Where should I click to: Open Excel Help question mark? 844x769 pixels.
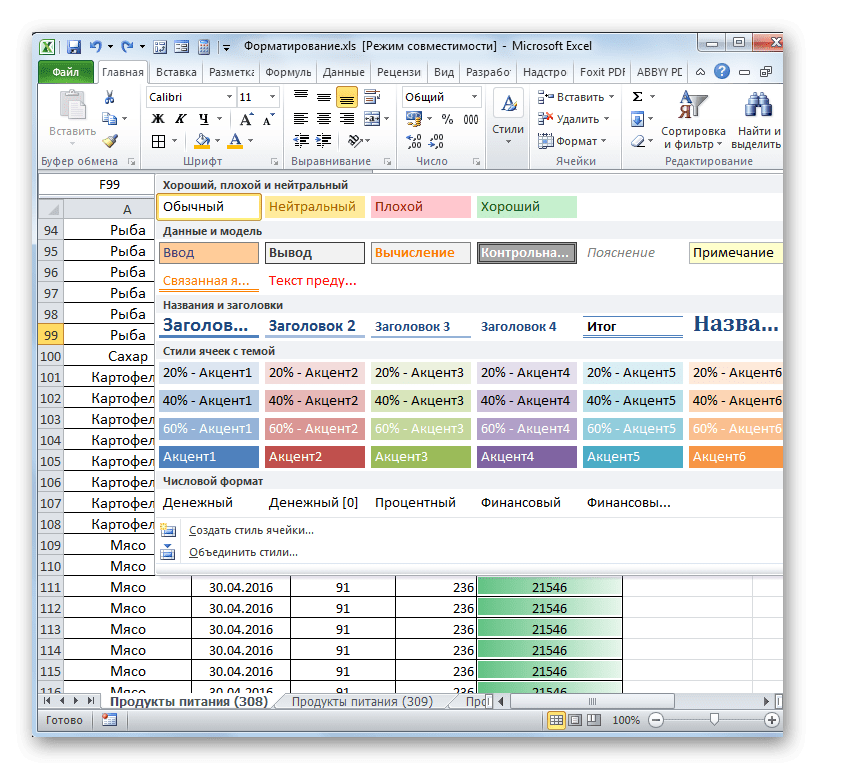point(722,72)
